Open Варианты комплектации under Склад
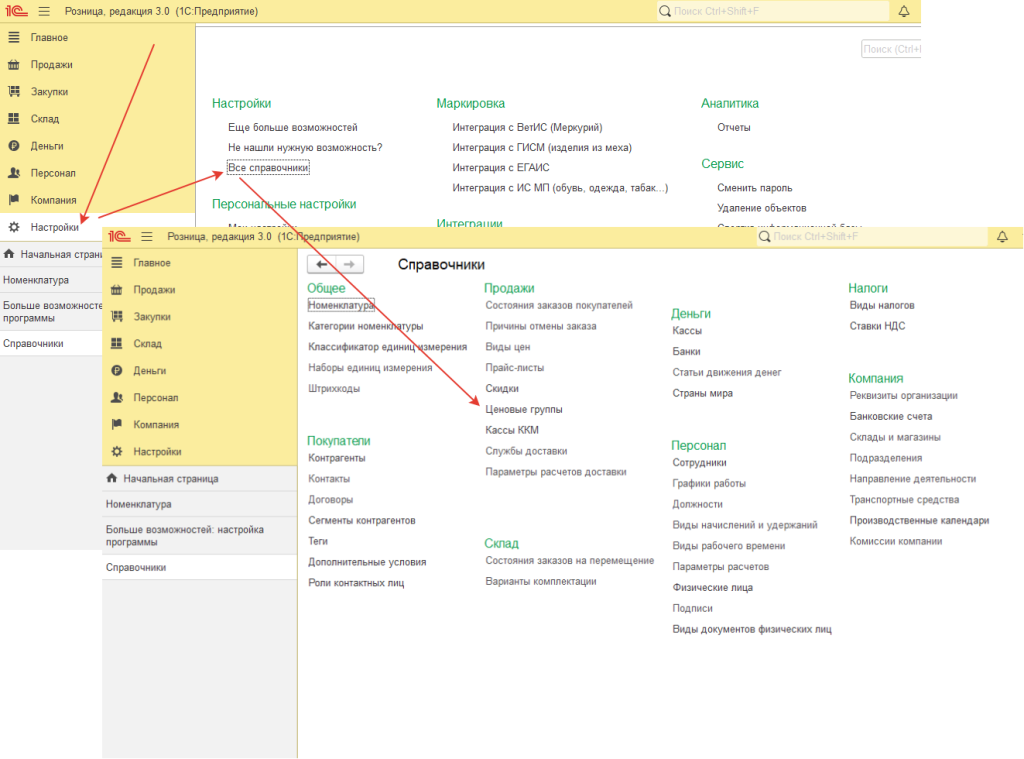 [x=541, y=581]
